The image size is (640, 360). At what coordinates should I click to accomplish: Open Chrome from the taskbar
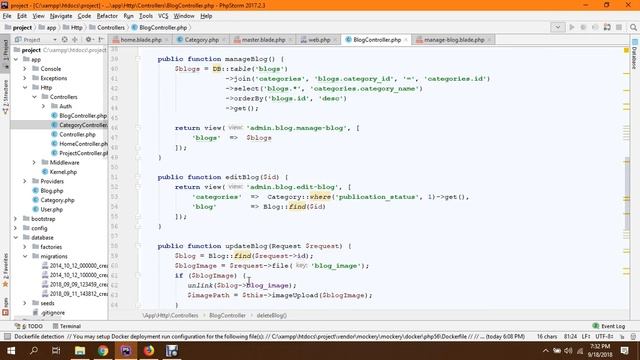(x=103, y=351)
